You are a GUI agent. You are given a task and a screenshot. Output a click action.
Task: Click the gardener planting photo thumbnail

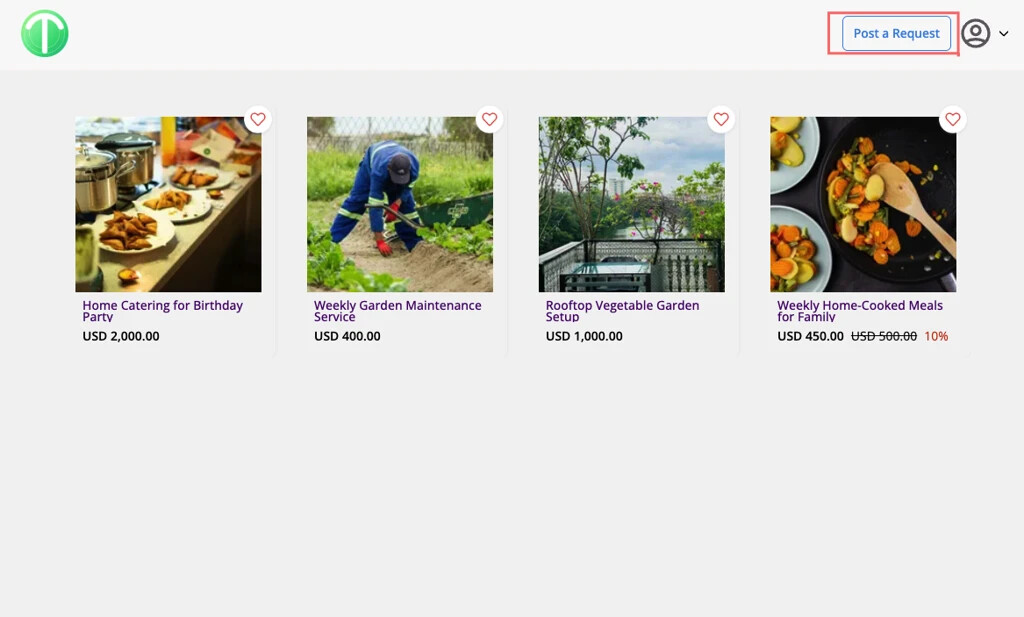(x=400, y=204)
